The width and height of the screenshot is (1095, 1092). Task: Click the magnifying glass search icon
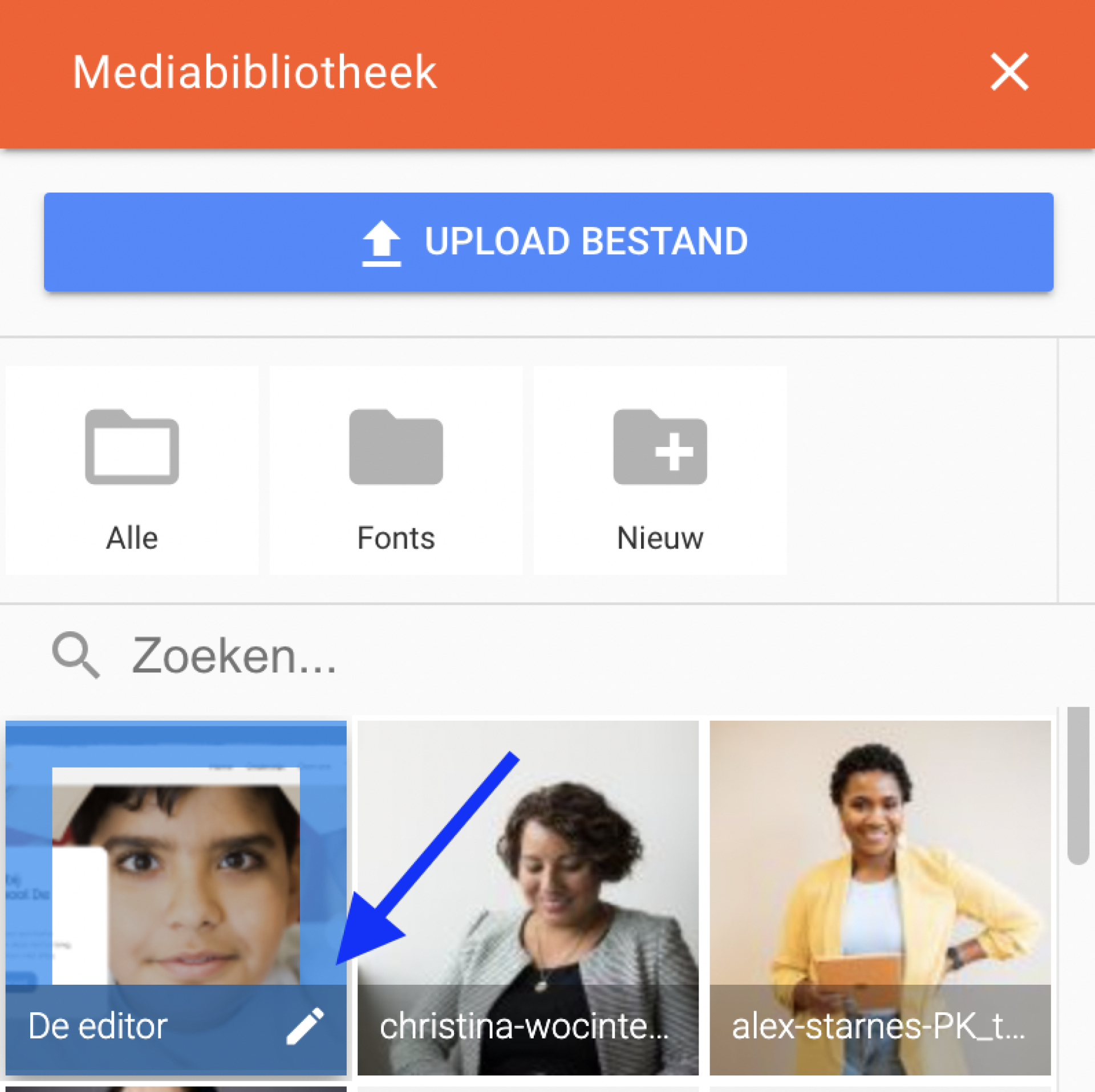pos(76,655)
